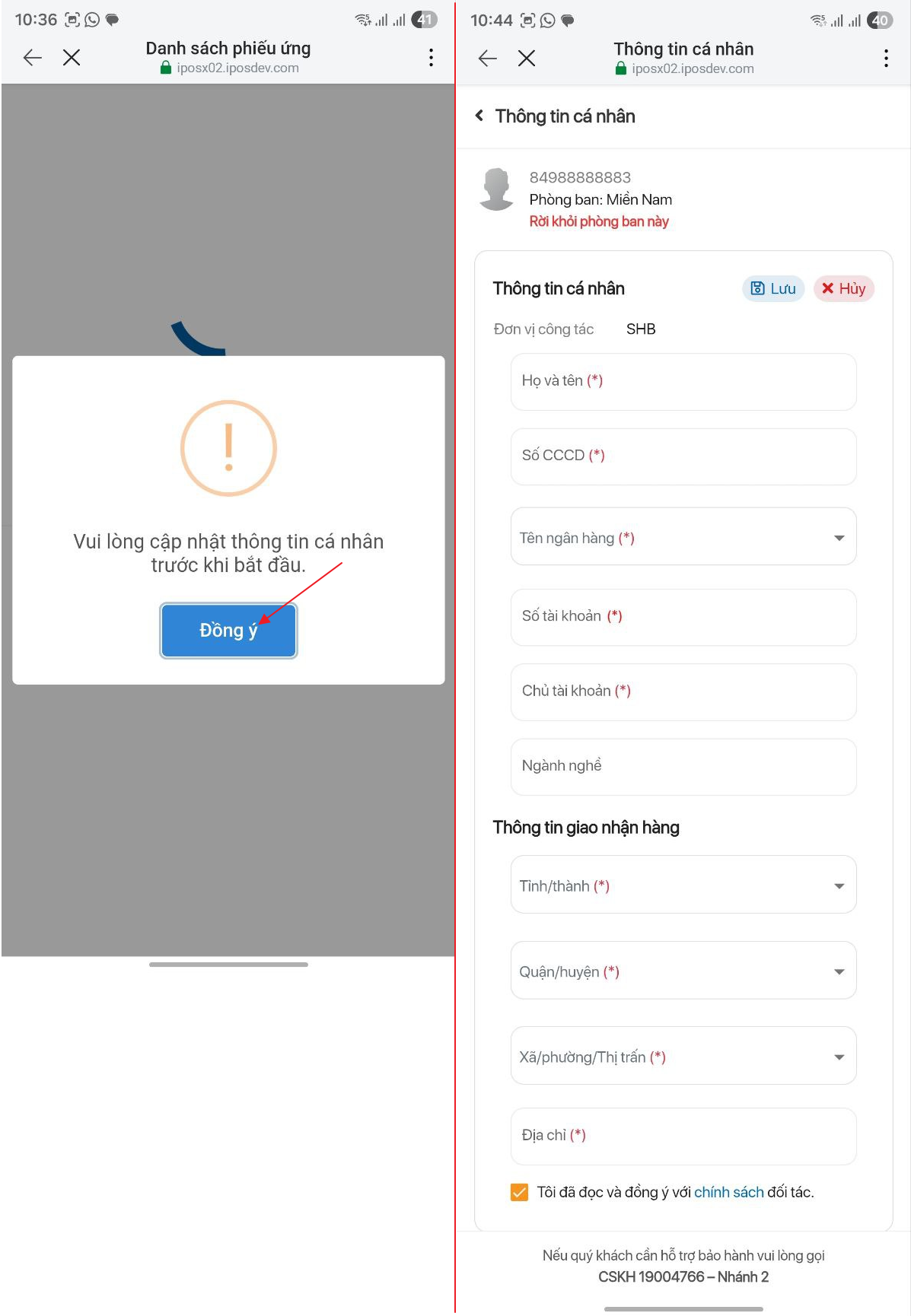
Task: Focus the Số CCCD input field
Action: click(x=683, y=456)
